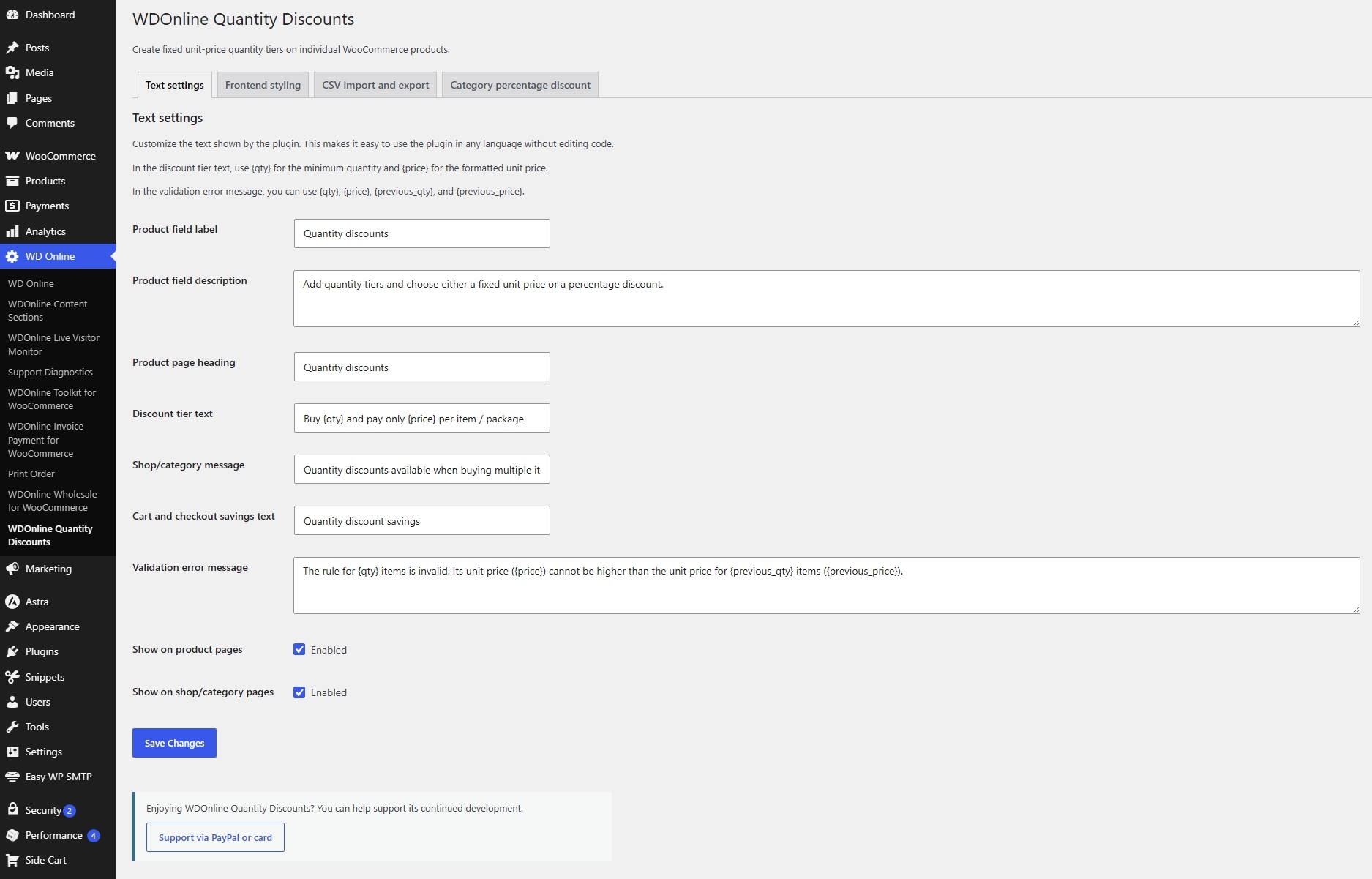Click the Marketing megaphone icon

tap(12, 569)
